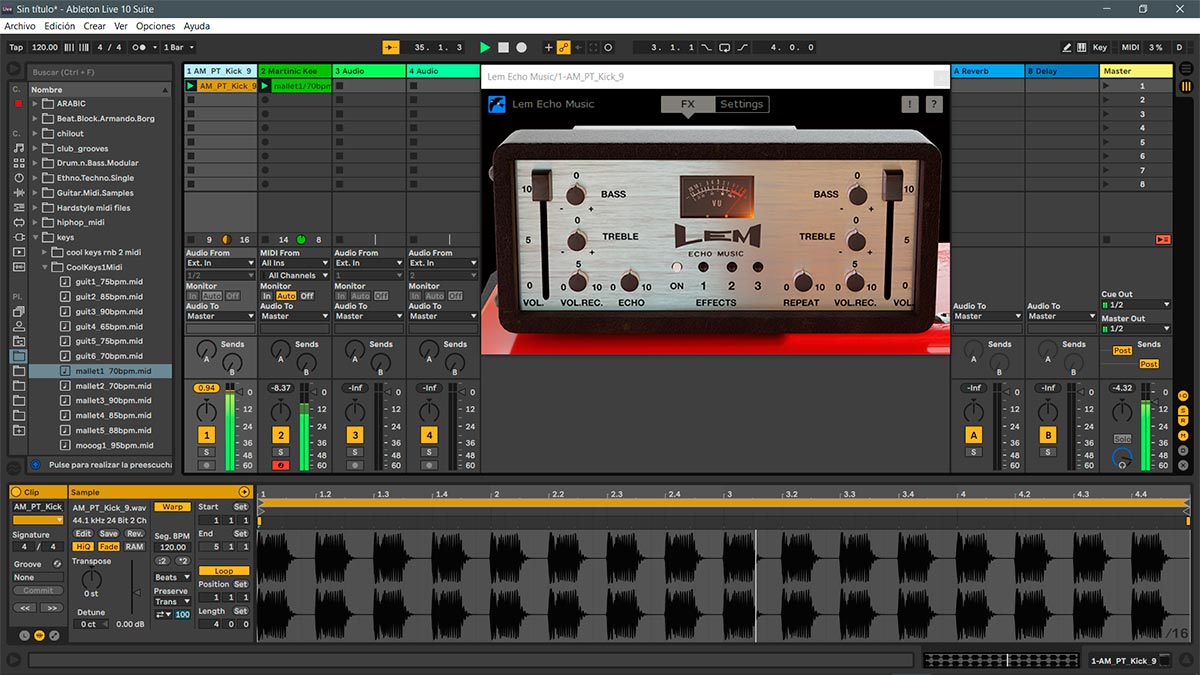Click the Key map mode button
Screen dimensions: 1200x675
click(1099, 47)
